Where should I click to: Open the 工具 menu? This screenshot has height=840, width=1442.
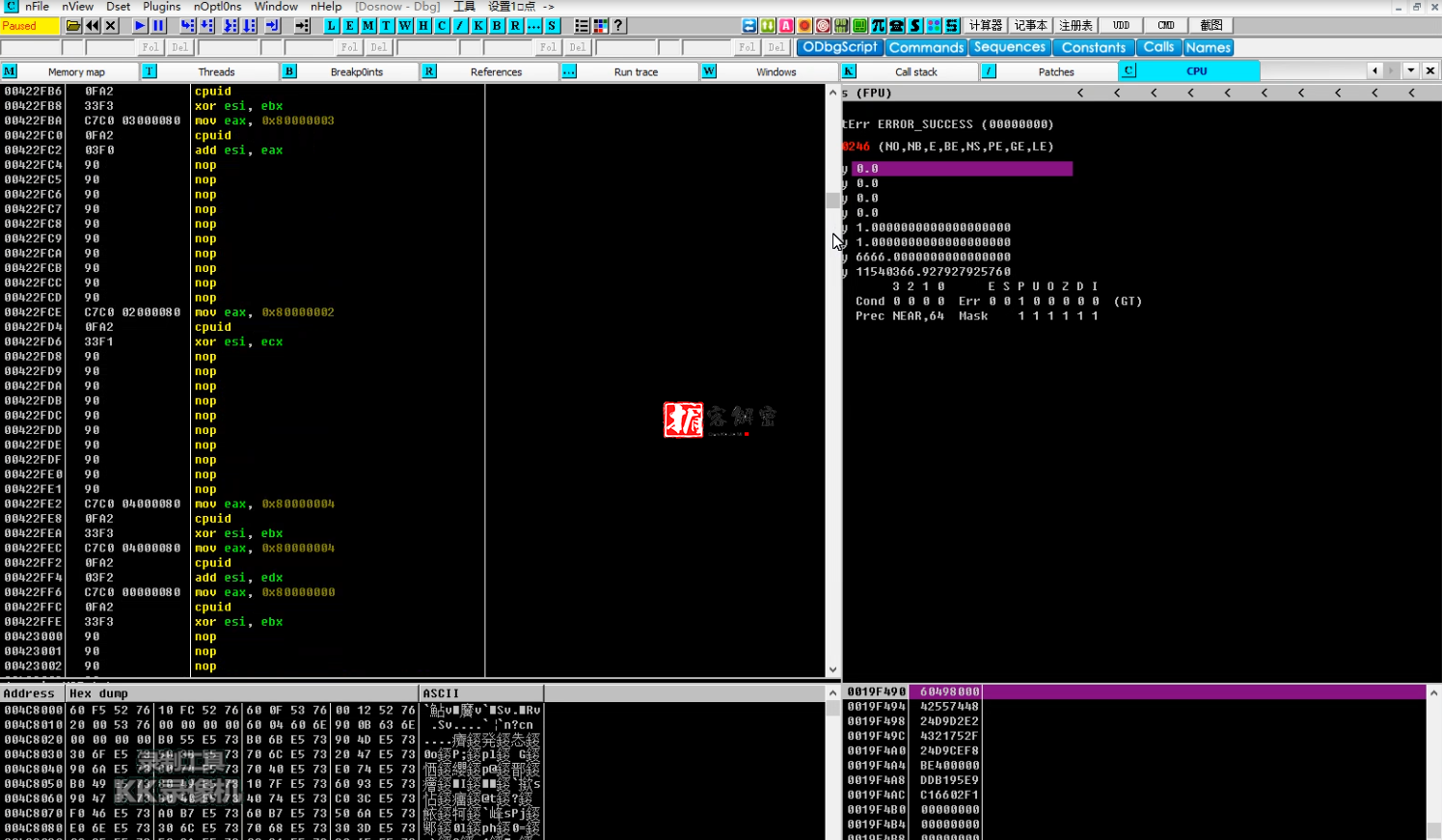(x=464, y=7)
